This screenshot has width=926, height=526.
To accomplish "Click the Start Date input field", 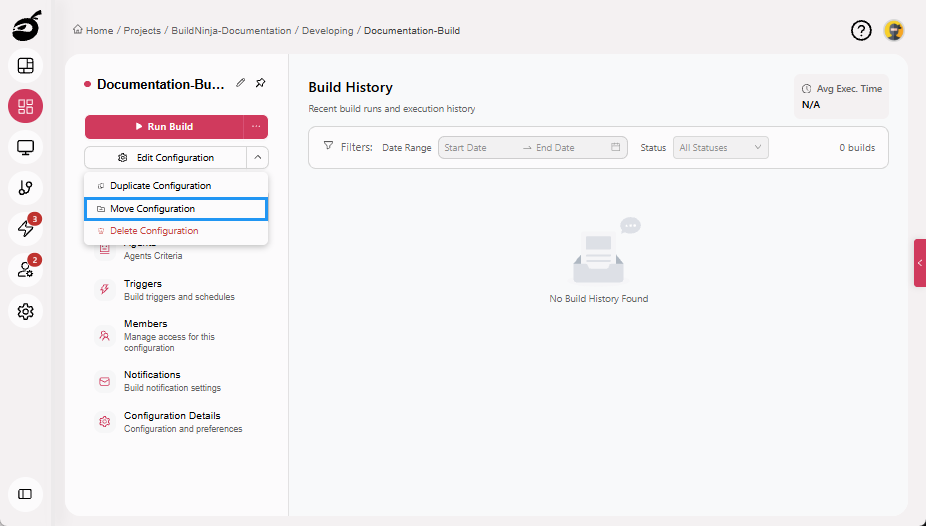I will coord(478,148).
